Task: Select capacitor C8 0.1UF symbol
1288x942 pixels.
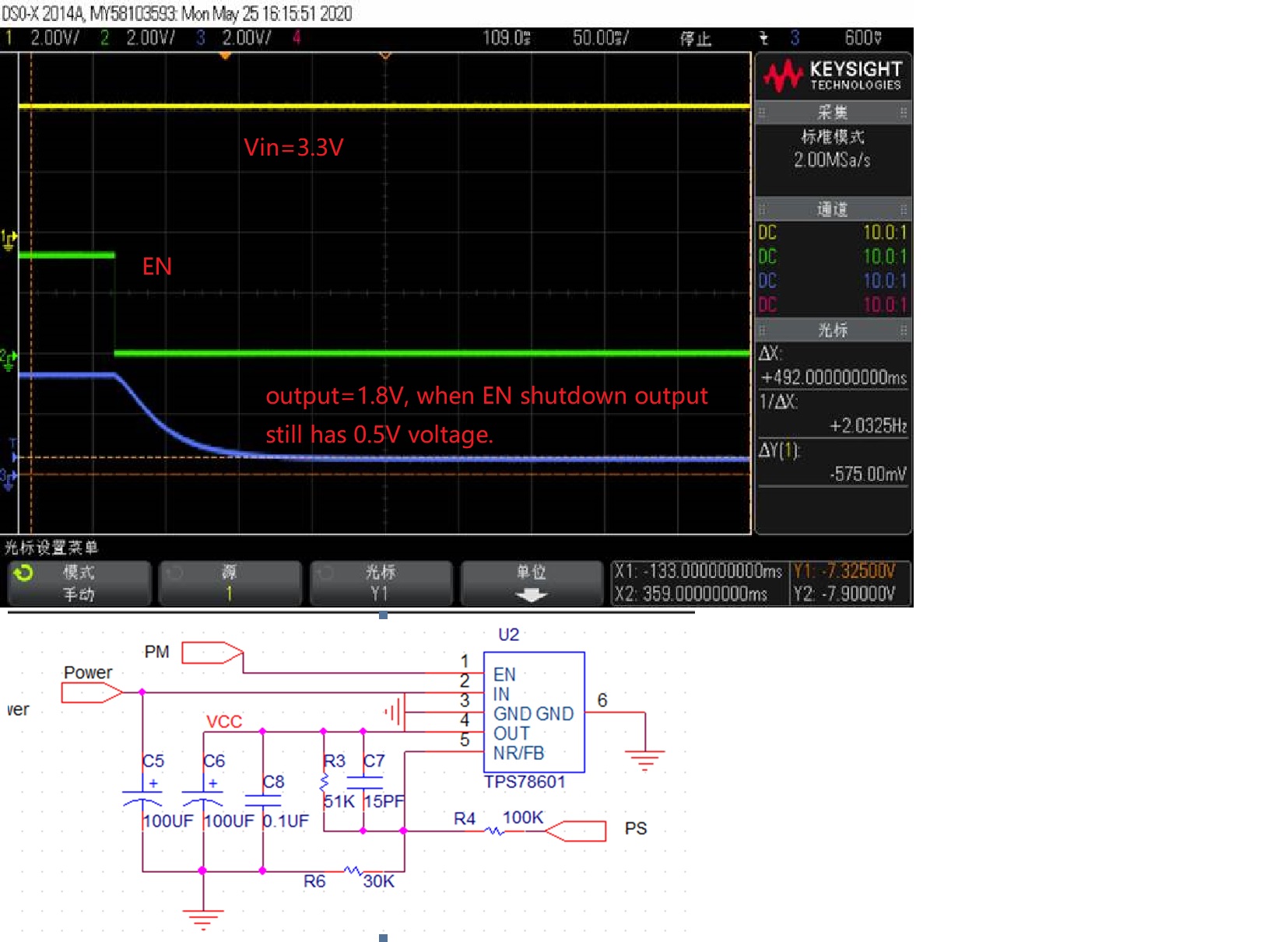Action: click(263, 800)
